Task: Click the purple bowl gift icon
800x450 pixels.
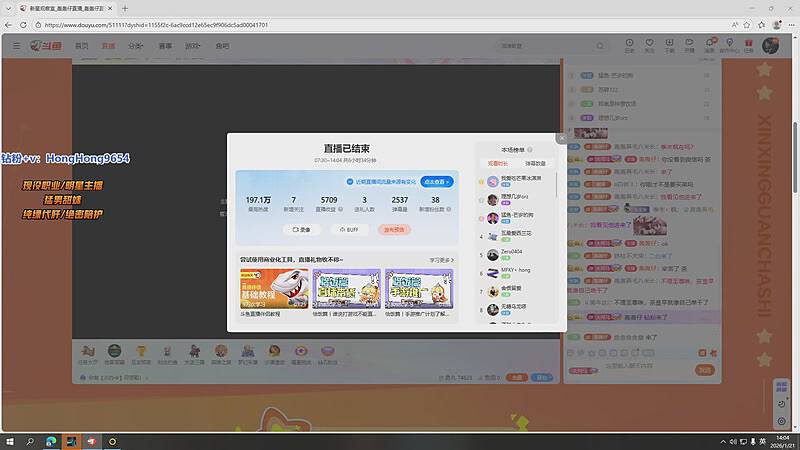Action: tap(328, 351)
